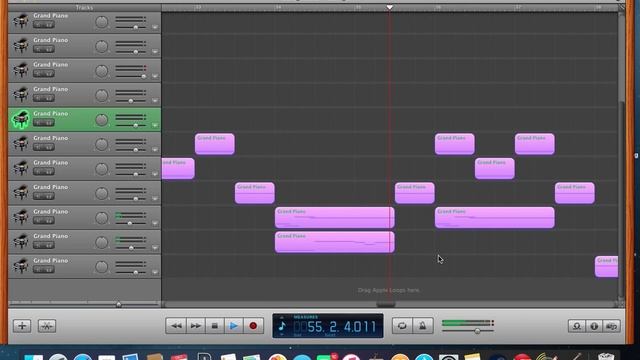
Task: Expand automation arrow on the seventh track
Action: (155, 174)
